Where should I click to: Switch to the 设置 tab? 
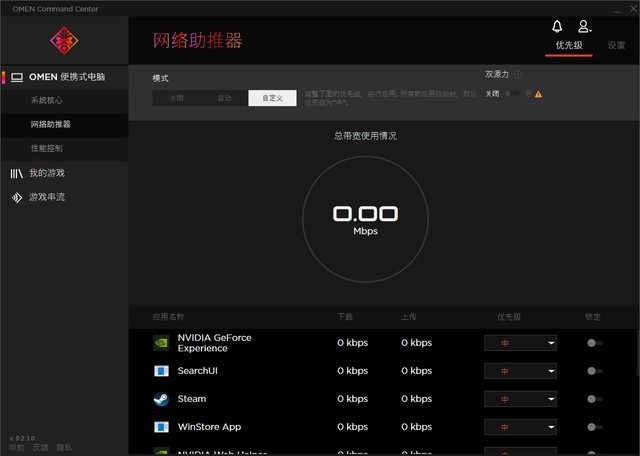pyautogui.click(x=616, y=45)
